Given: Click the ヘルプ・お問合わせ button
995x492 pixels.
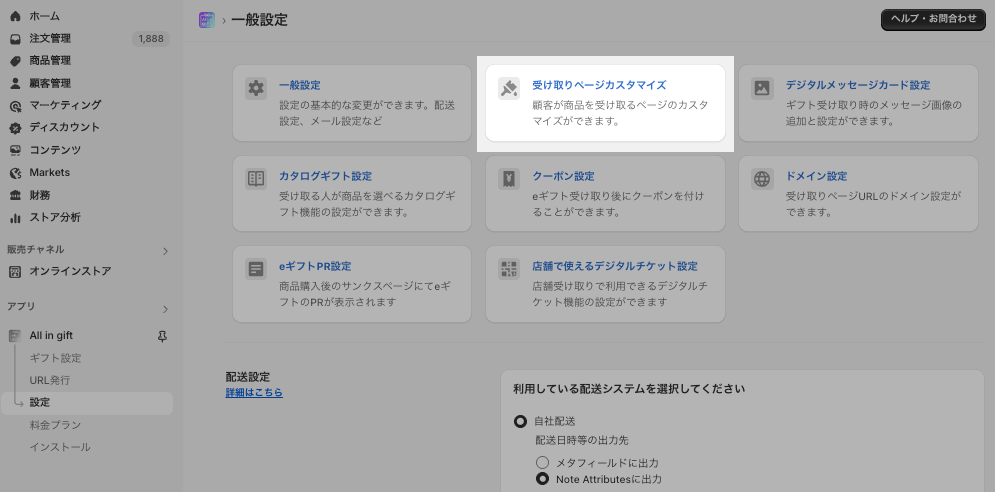Looking at the screenshot, I should tap(934, 19).
